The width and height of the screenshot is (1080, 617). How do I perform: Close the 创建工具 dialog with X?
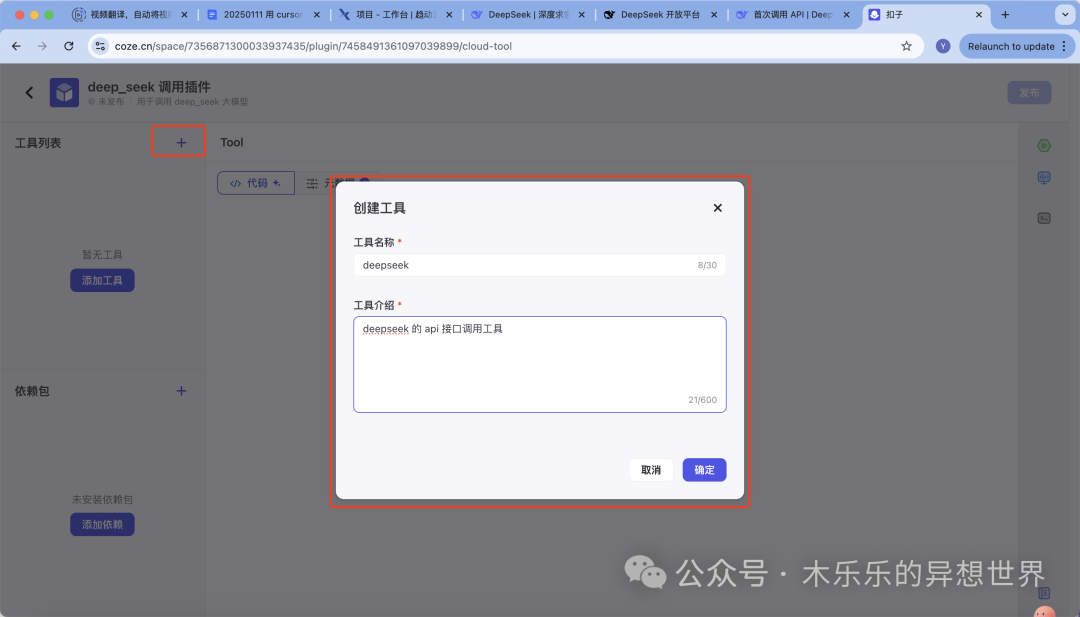[717, 208]
